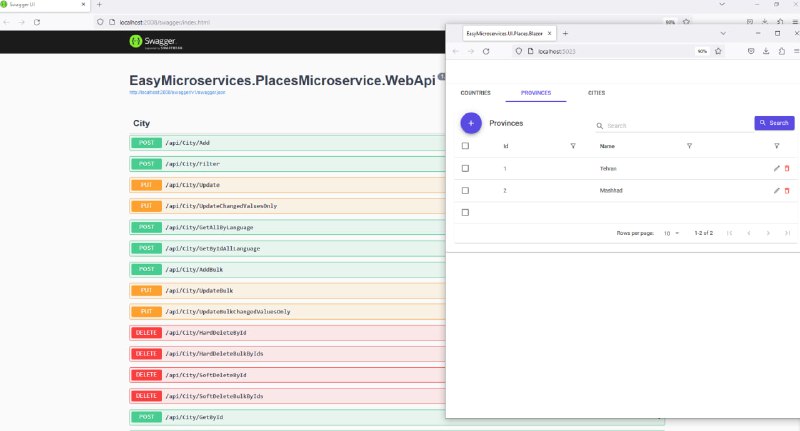Click the round plus button to add a province
The height and width of the screenshot is (431, 800).
471,123
